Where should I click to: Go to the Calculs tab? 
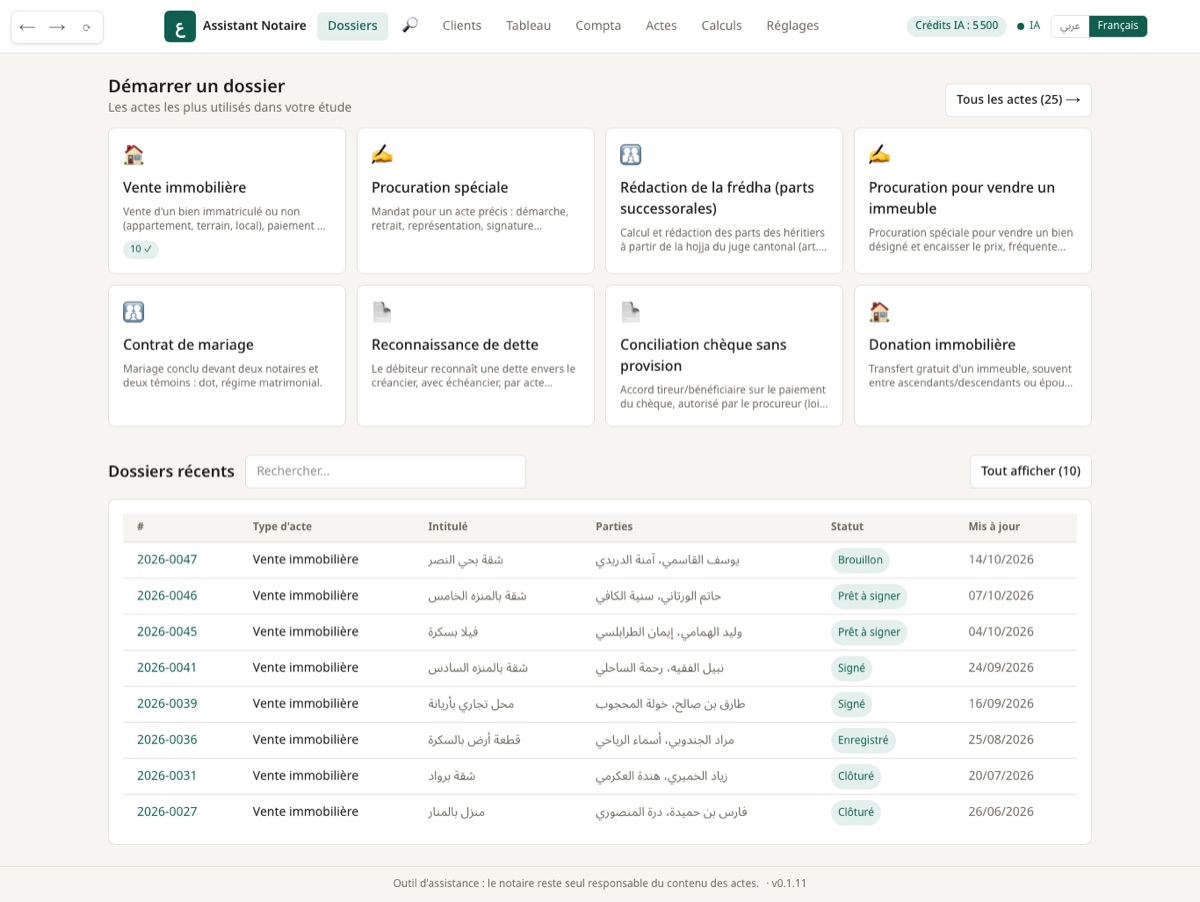pyautogui.click(x=722, y=26)
